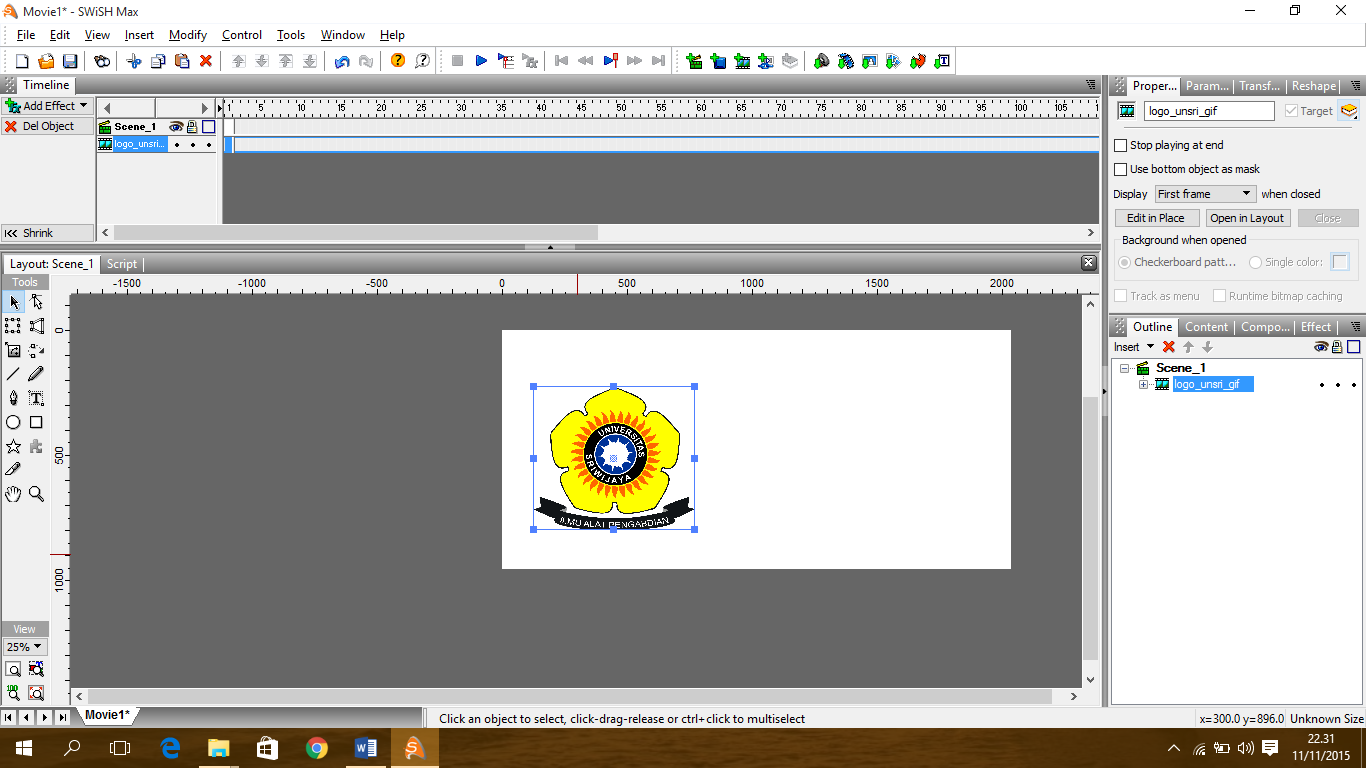Open the Add Effect dropdown

click(x=47, y=106)
